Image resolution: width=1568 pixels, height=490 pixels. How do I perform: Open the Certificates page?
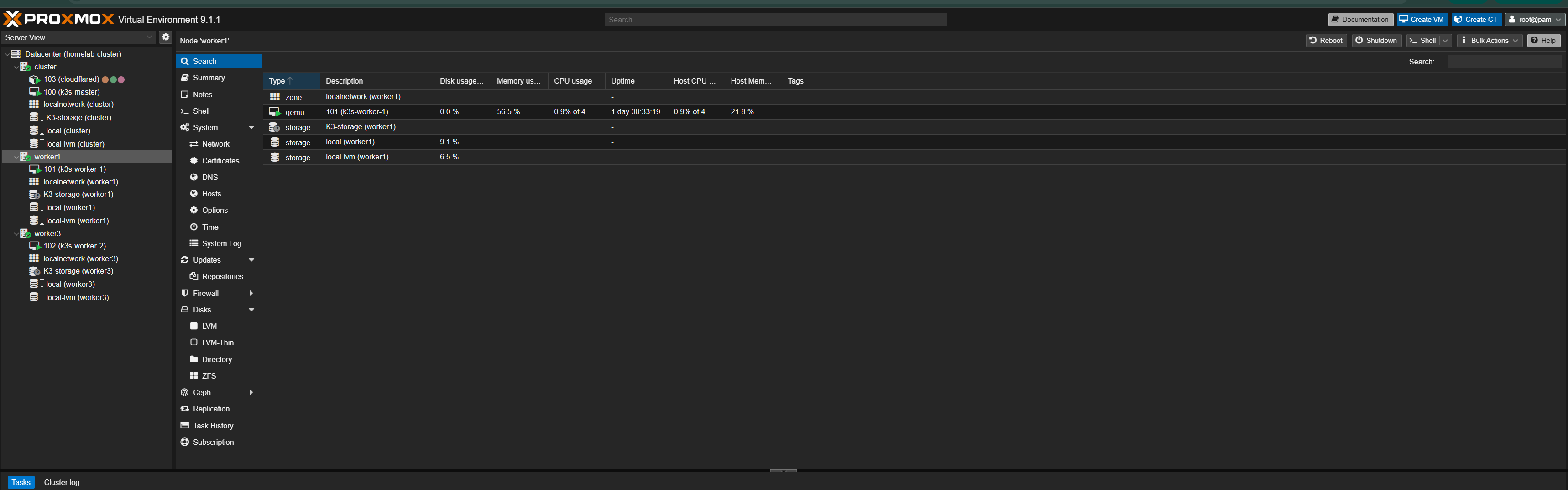(x=220, y=160)
